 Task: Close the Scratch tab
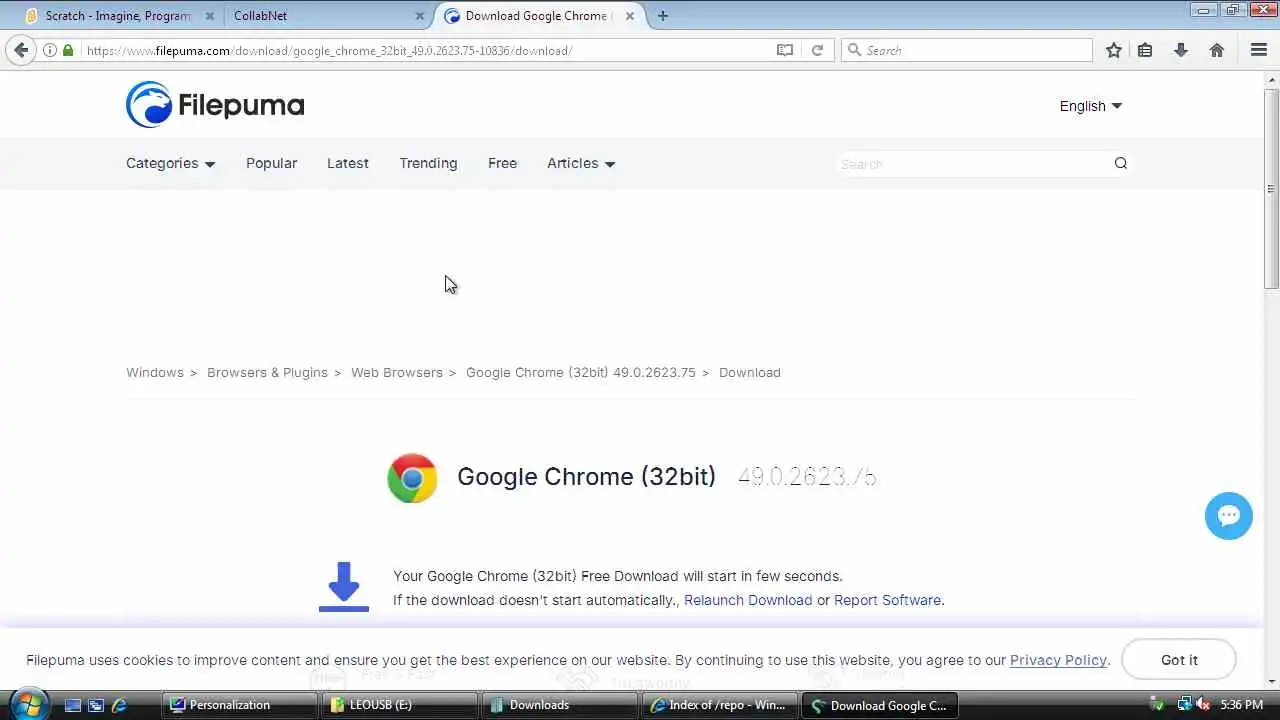(x=209, y=16)
